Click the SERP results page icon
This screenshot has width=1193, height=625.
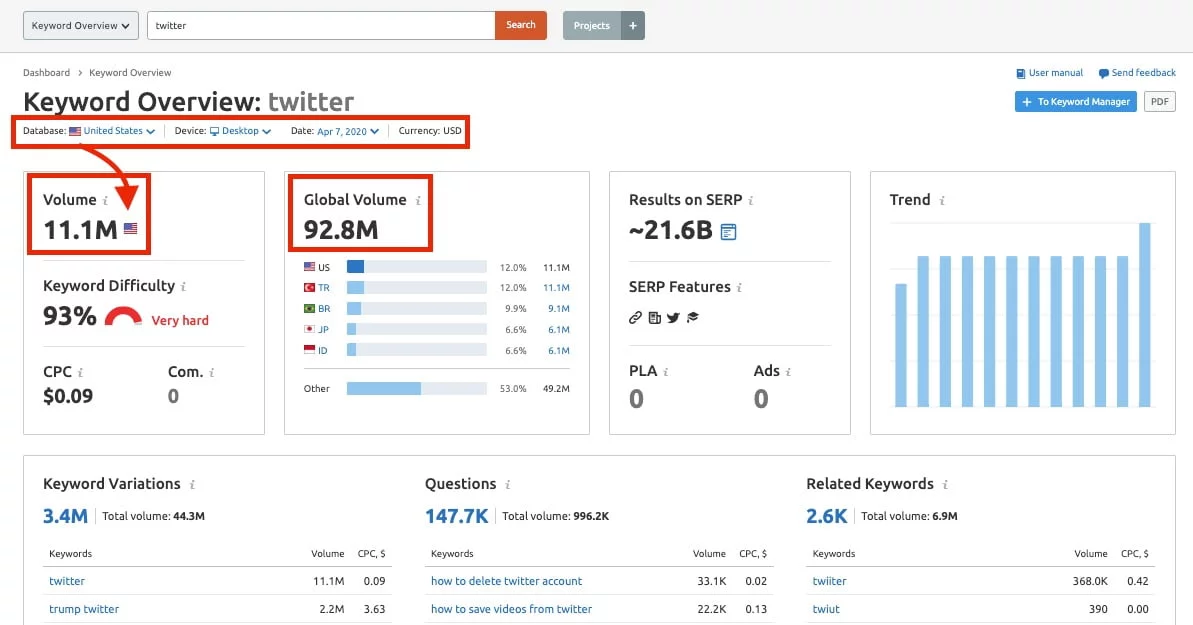728,232
